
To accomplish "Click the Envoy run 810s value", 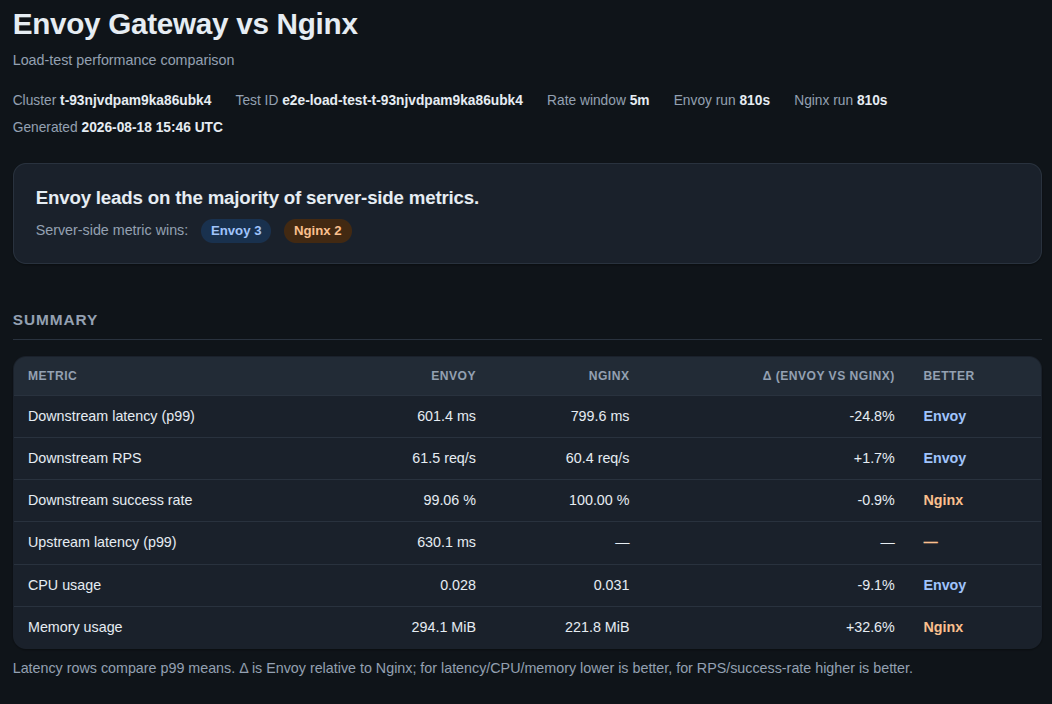I will coord(755,101).
